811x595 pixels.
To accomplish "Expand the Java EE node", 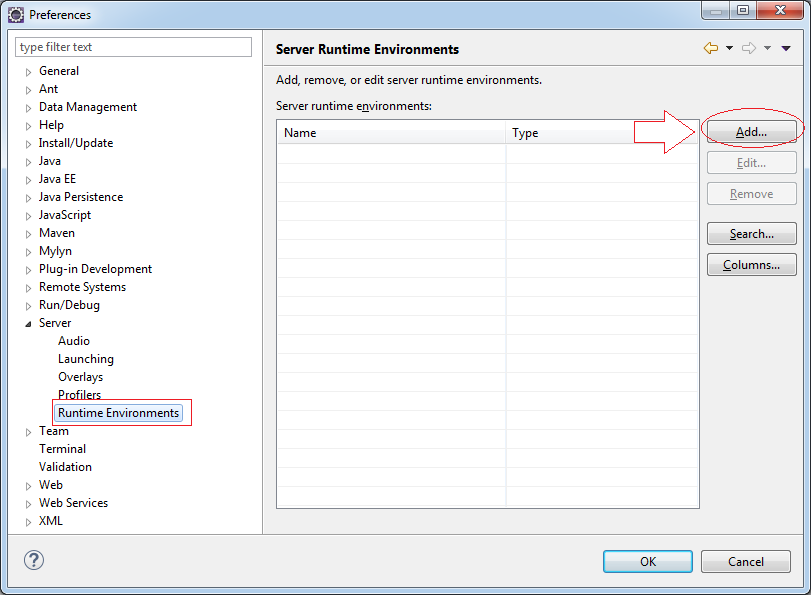I will pyautogui.click(x=28, y=180).
